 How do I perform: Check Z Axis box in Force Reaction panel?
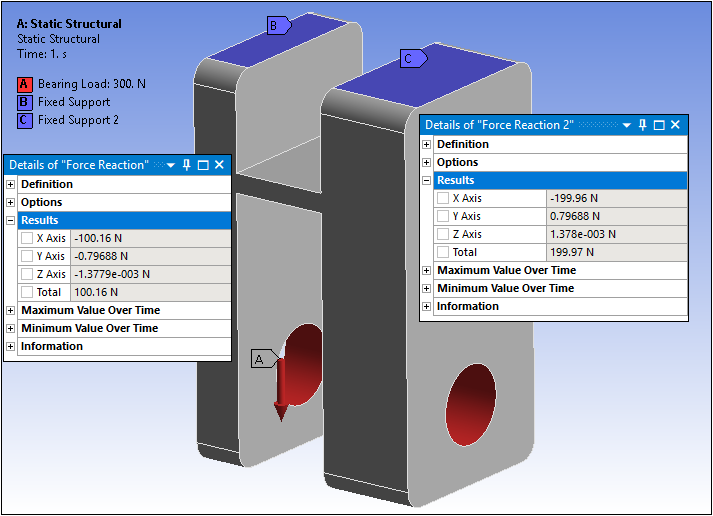pos(27,274)
